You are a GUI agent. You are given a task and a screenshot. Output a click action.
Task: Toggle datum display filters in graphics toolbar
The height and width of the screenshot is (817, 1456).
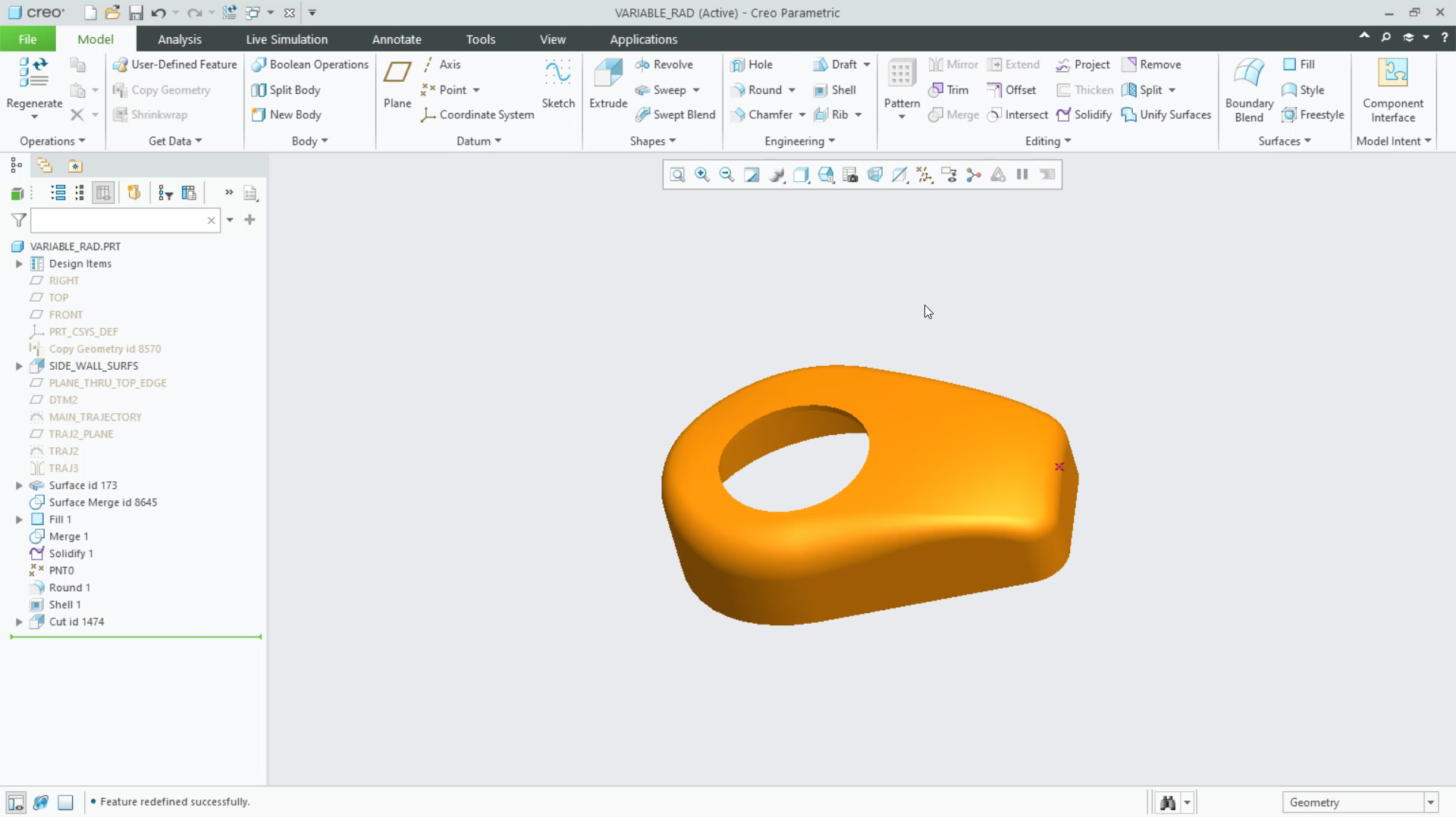924,175
